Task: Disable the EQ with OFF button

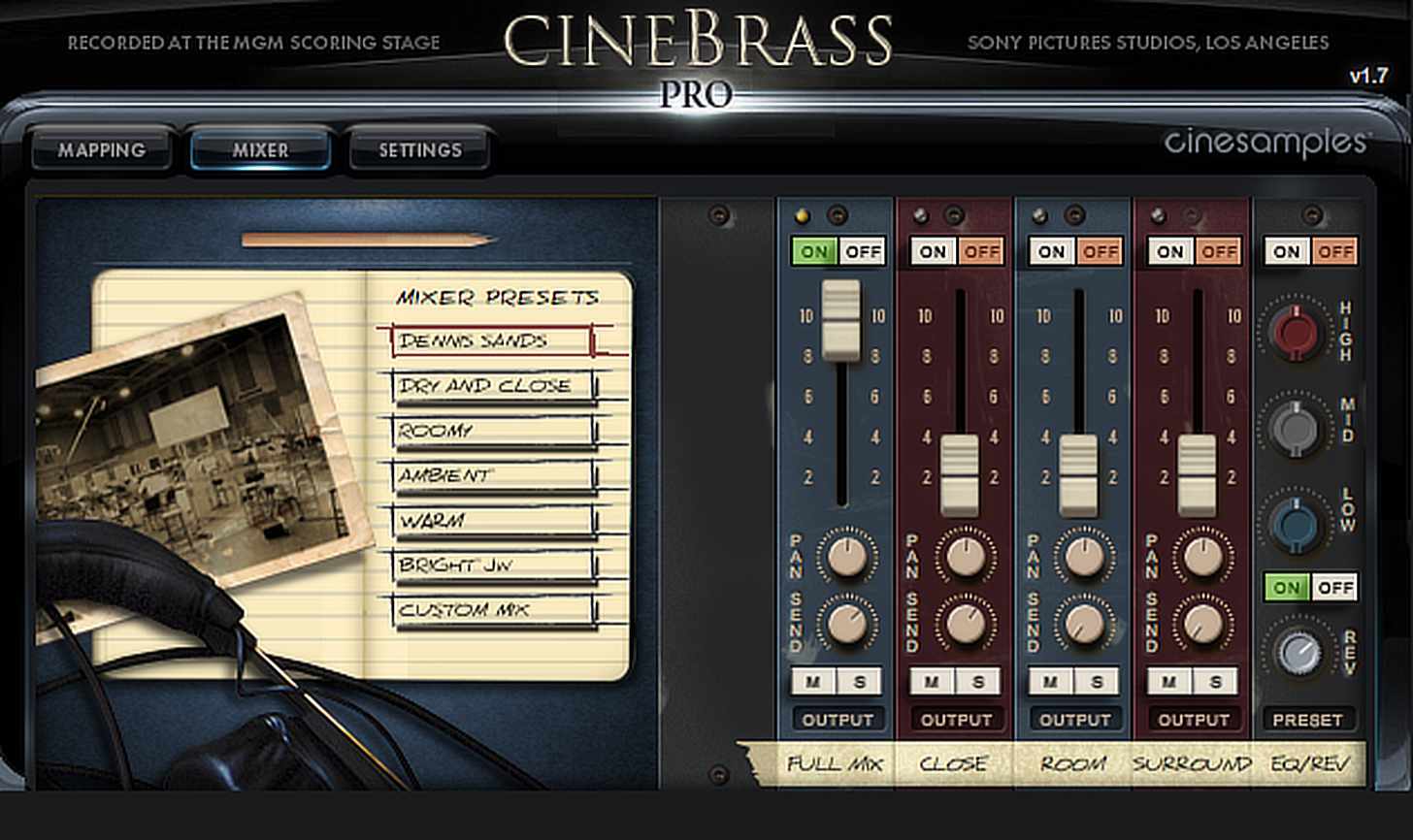Action: [1334, 252]
